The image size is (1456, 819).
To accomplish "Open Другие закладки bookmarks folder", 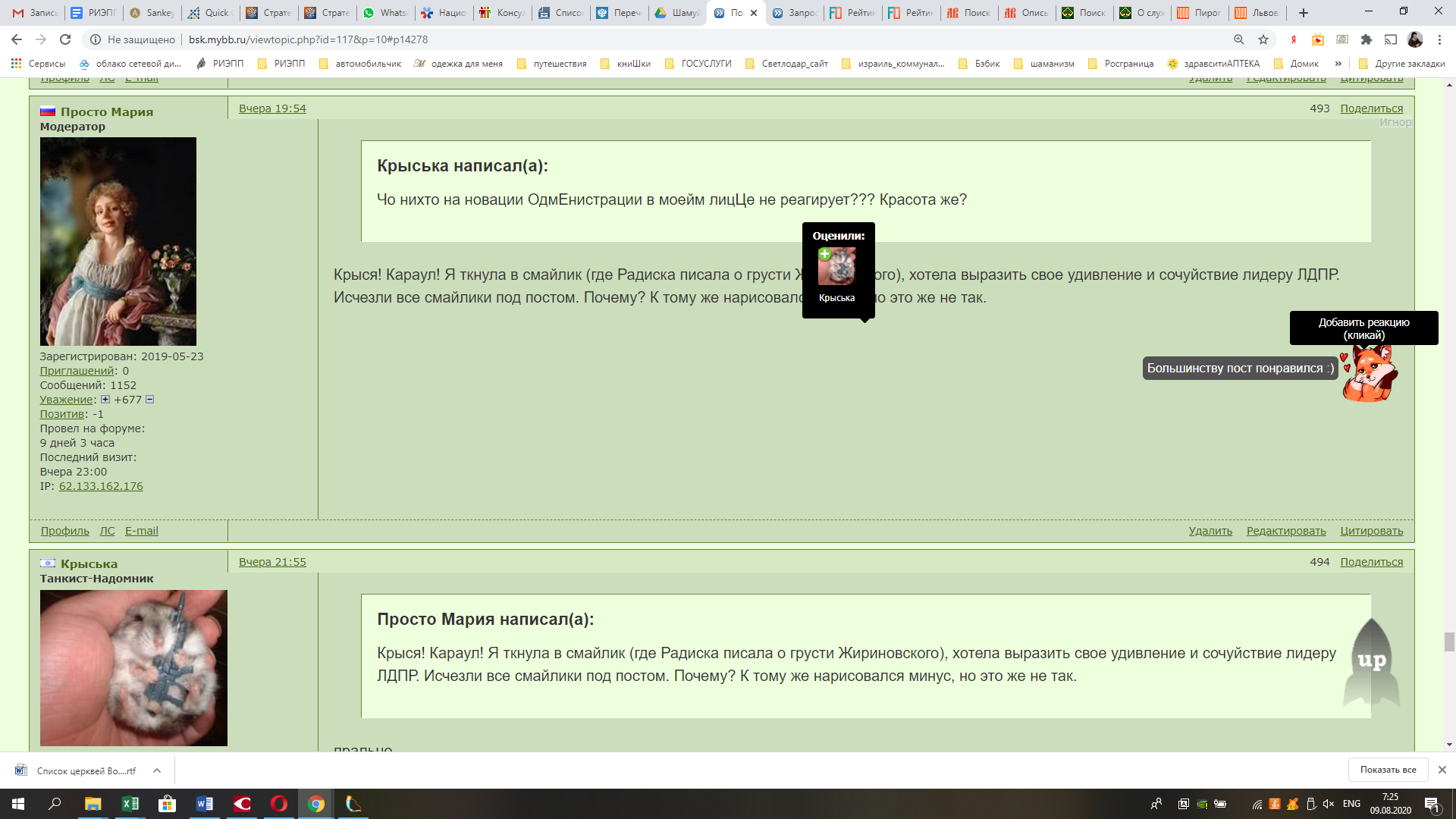I will pyautogui.click(x=1401, y=64).
